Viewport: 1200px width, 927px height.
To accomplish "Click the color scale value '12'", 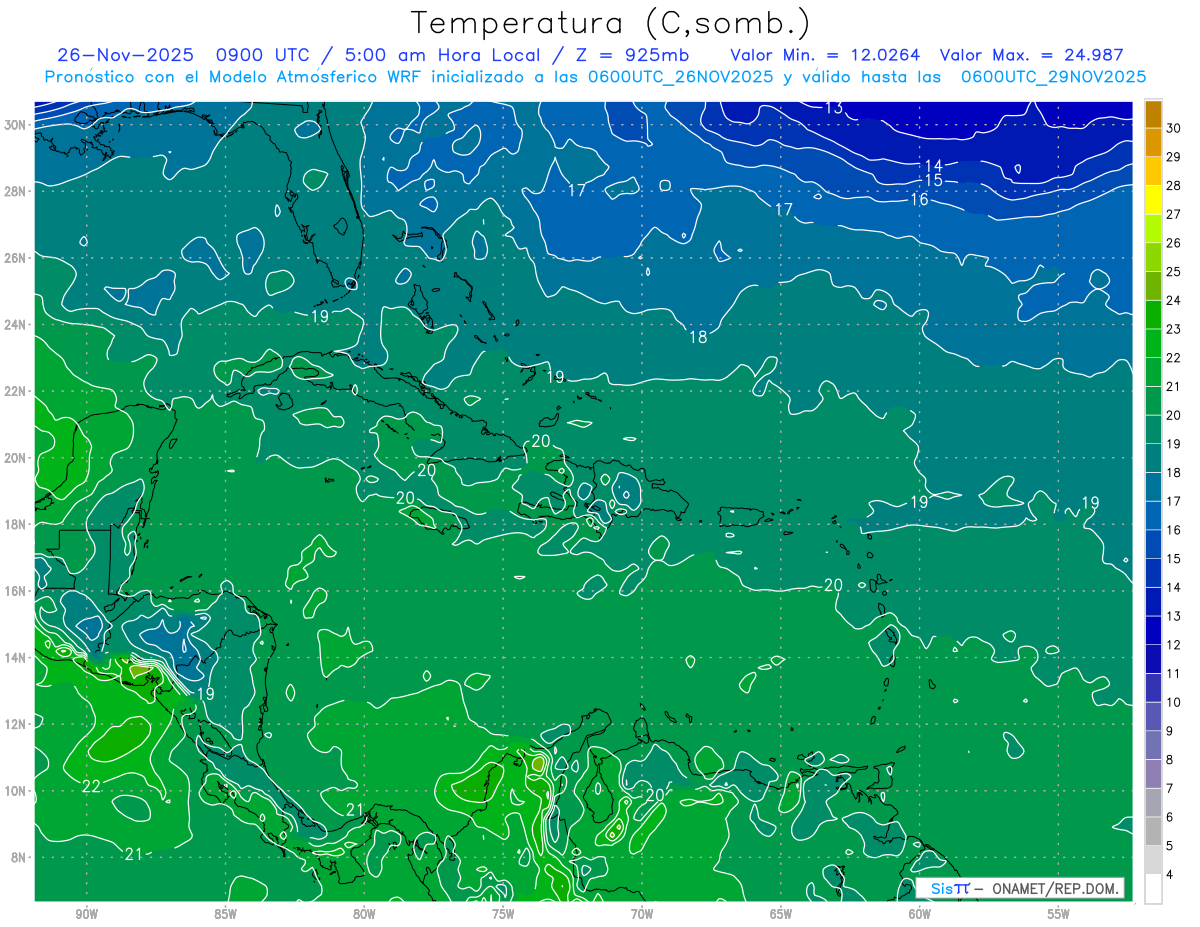I will [x=1174, y=645].
